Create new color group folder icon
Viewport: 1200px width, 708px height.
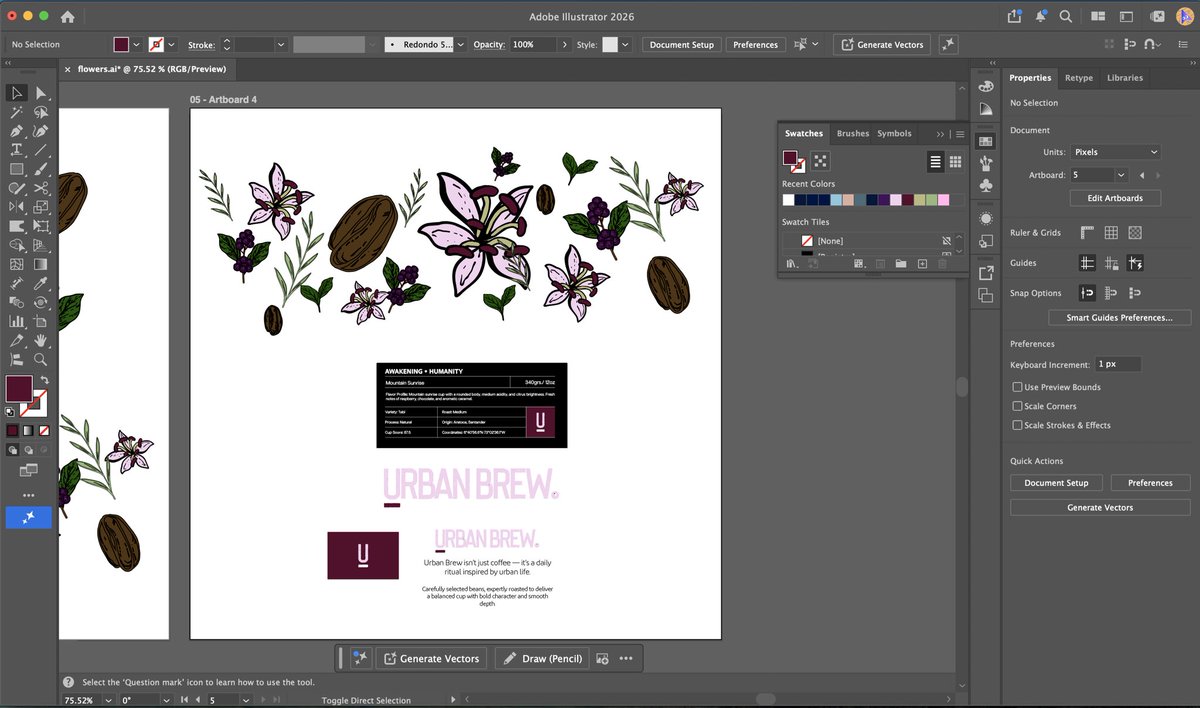(901, 264)
